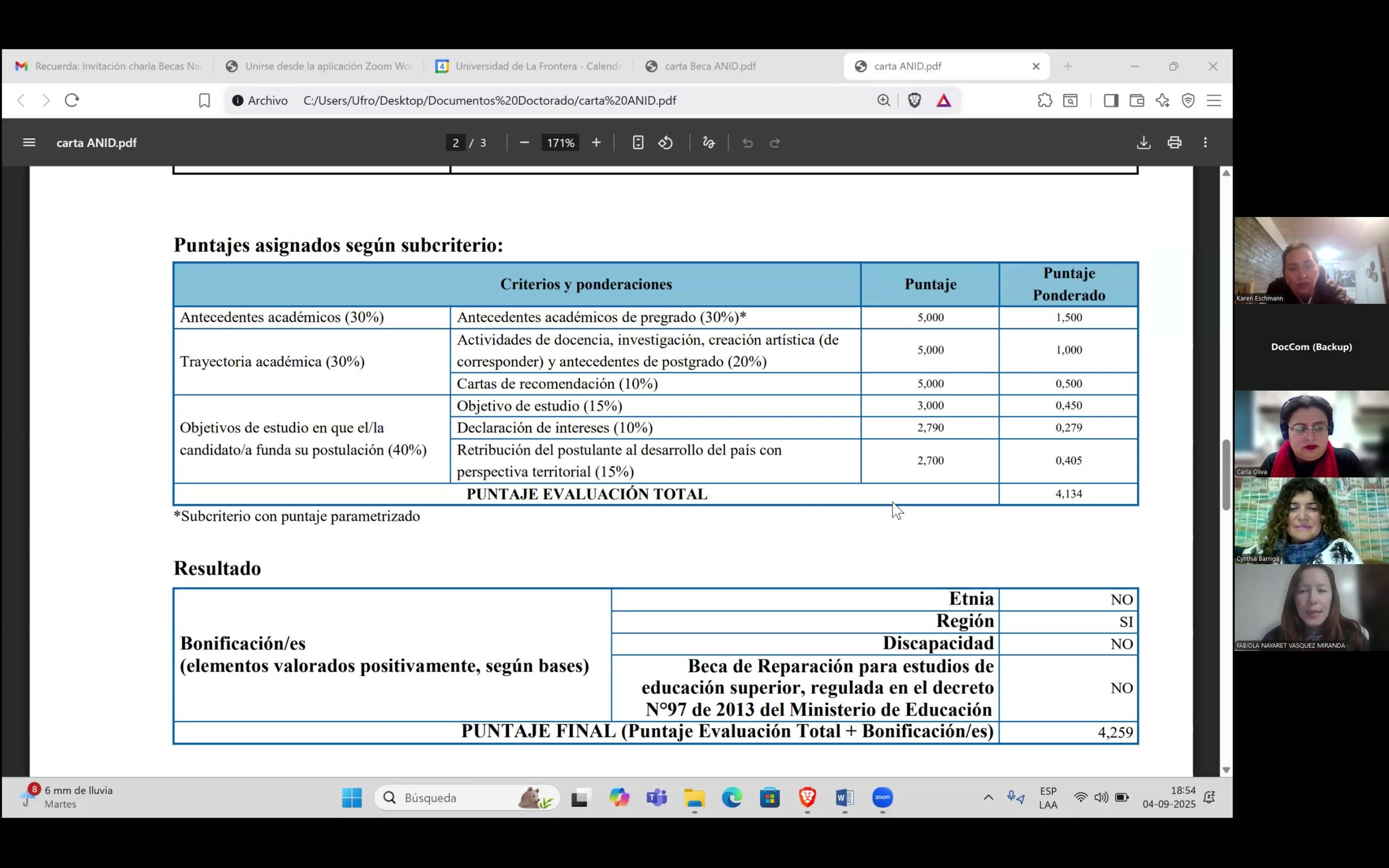Image resolution: width=1389 pixels, height=868 pixels.
Task: Bookmark this page
Action: tap(205, 100)
